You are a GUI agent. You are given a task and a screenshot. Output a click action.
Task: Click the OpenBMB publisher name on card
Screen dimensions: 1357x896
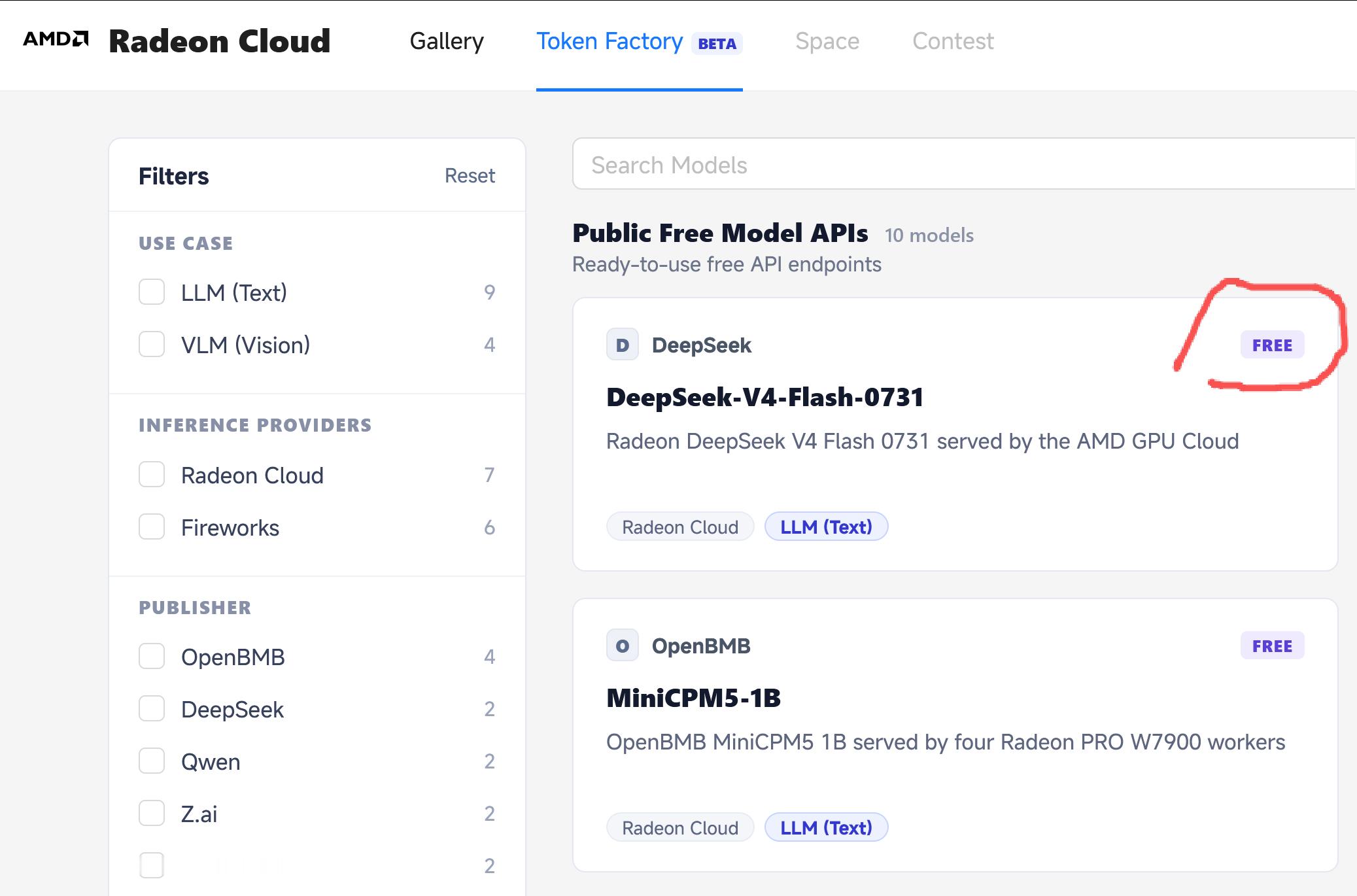click(x=701, y=646)
